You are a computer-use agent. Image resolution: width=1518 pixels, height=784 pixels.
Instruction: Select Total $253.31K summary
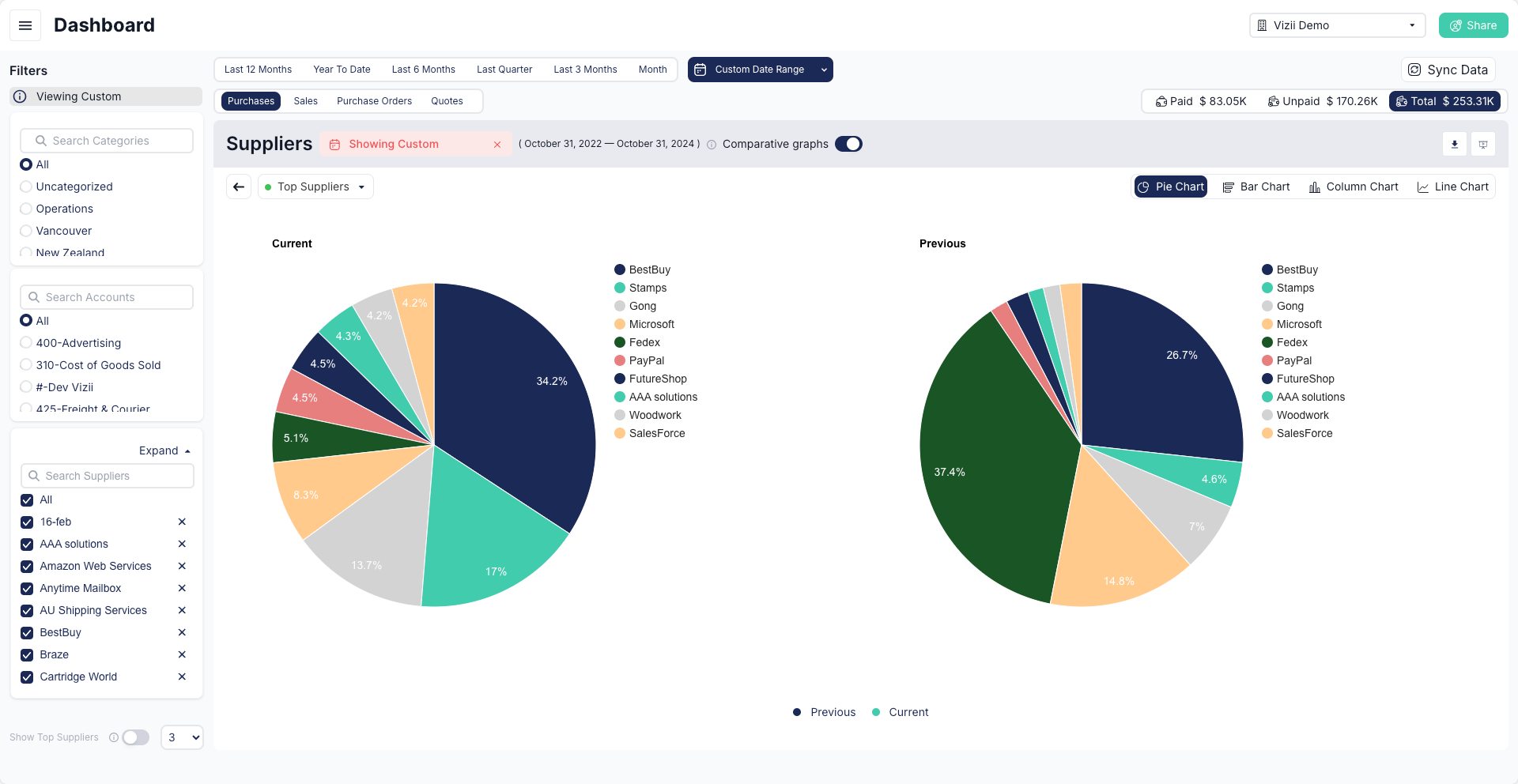coord(1445,101)
